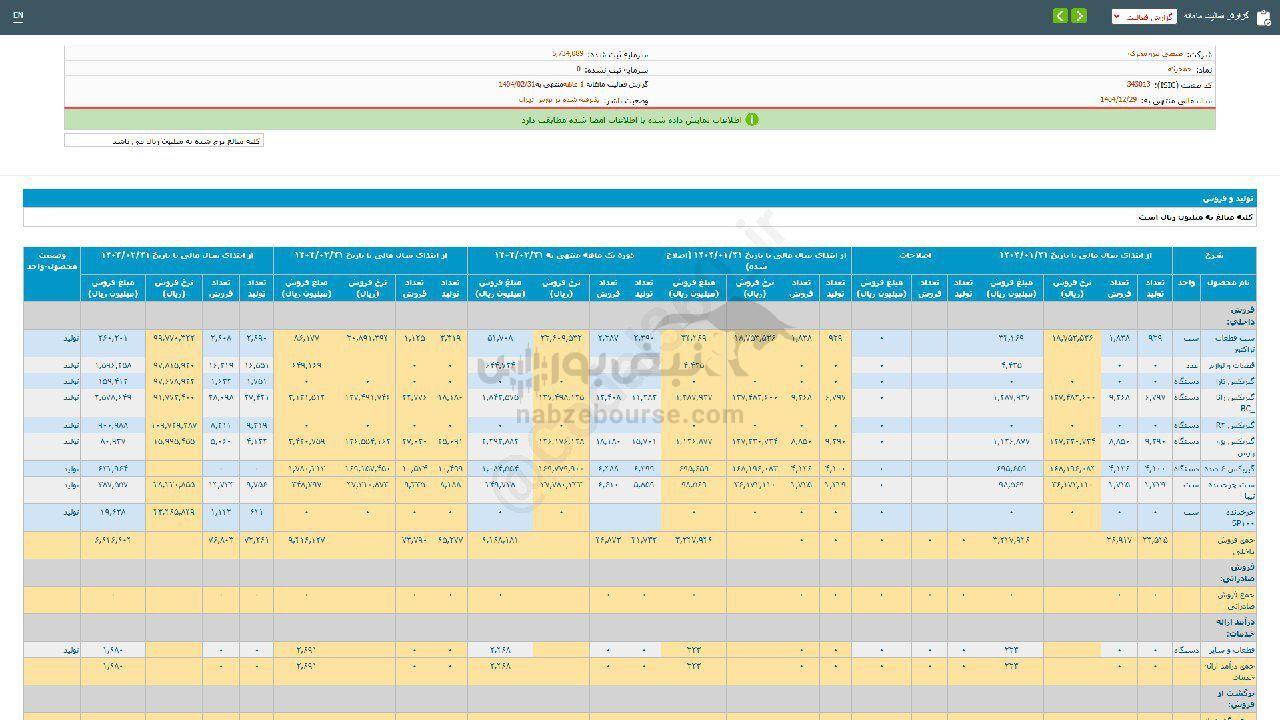Click the fiscal year end date 1404/12/29
Image resolution: width=1280 pixels, height=720 pixels.
(1122, 100)
